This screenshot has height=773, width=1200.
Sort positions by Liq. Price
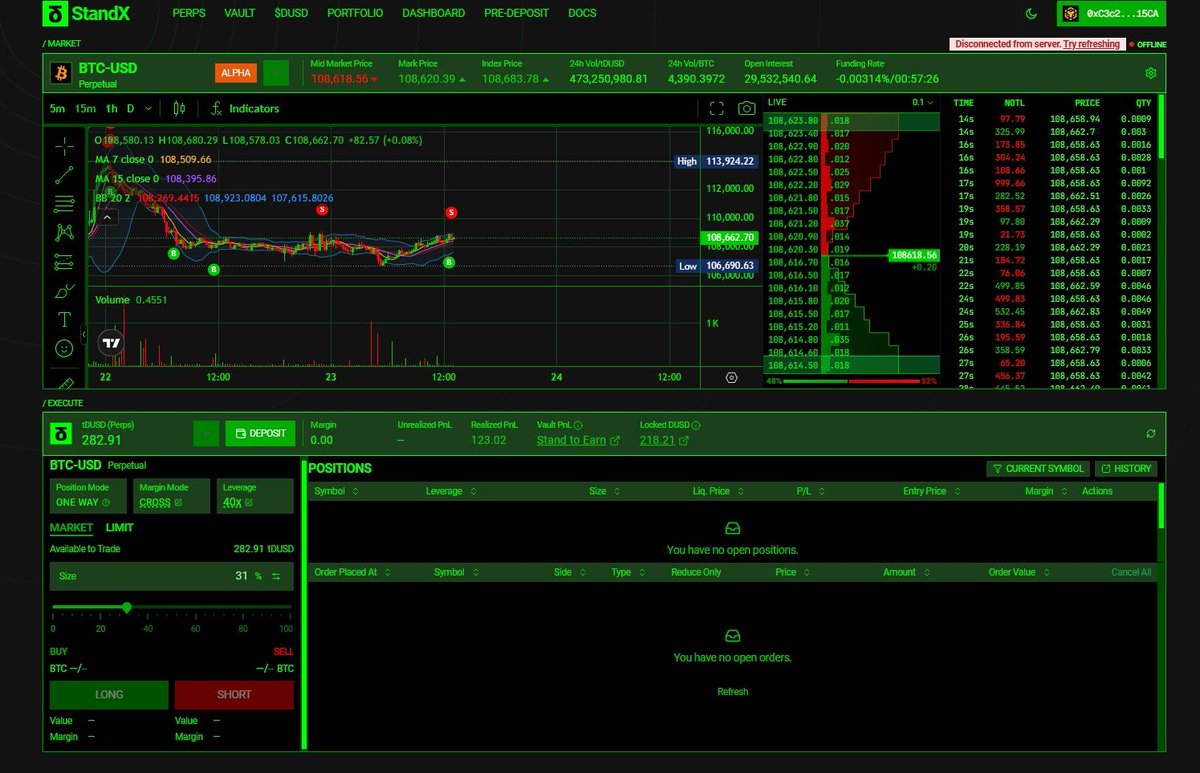716,491
